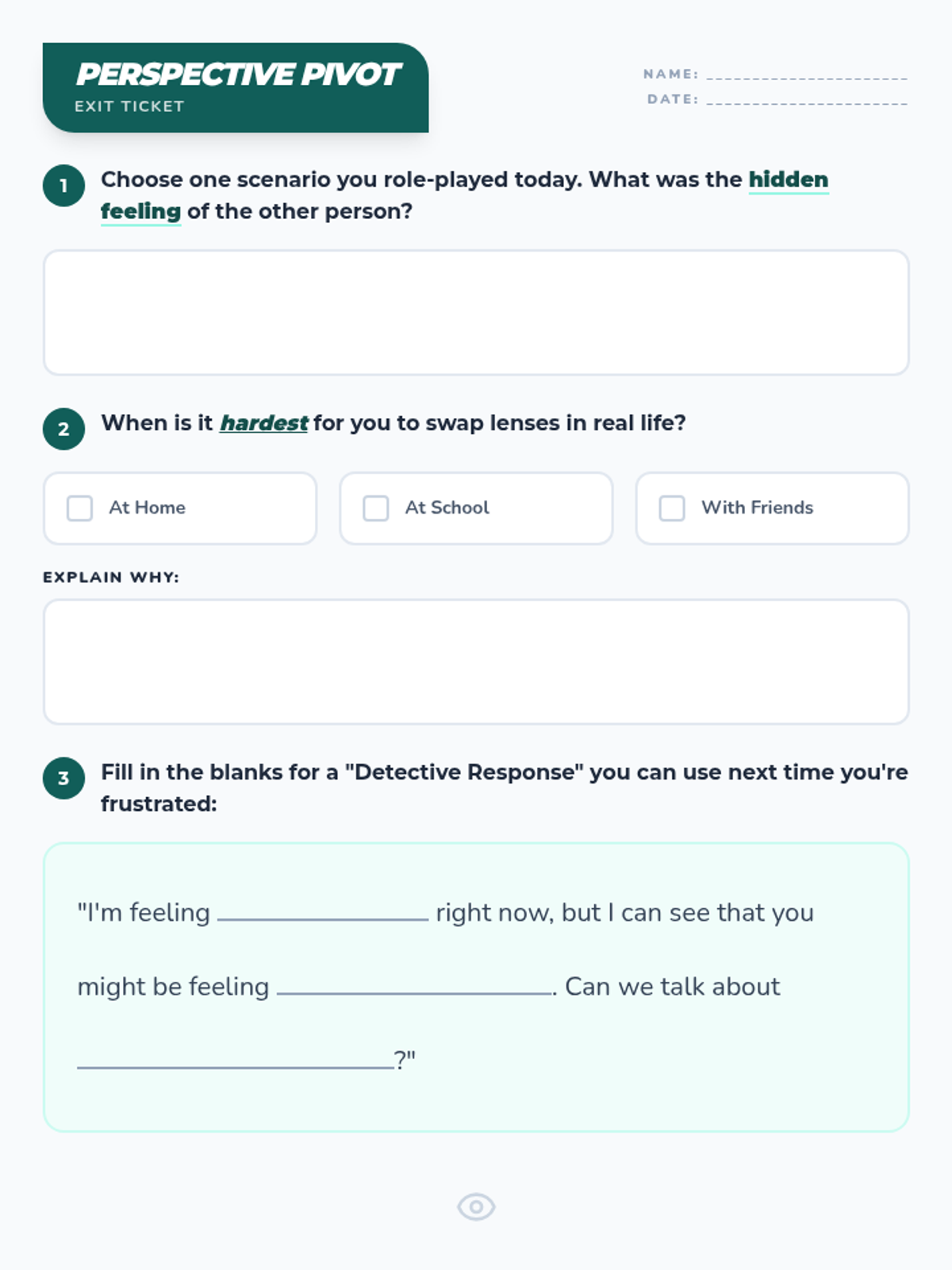Click the underlined word "hidden"
The height and width of the screenshot is (1270, 952).
point(789,180)
